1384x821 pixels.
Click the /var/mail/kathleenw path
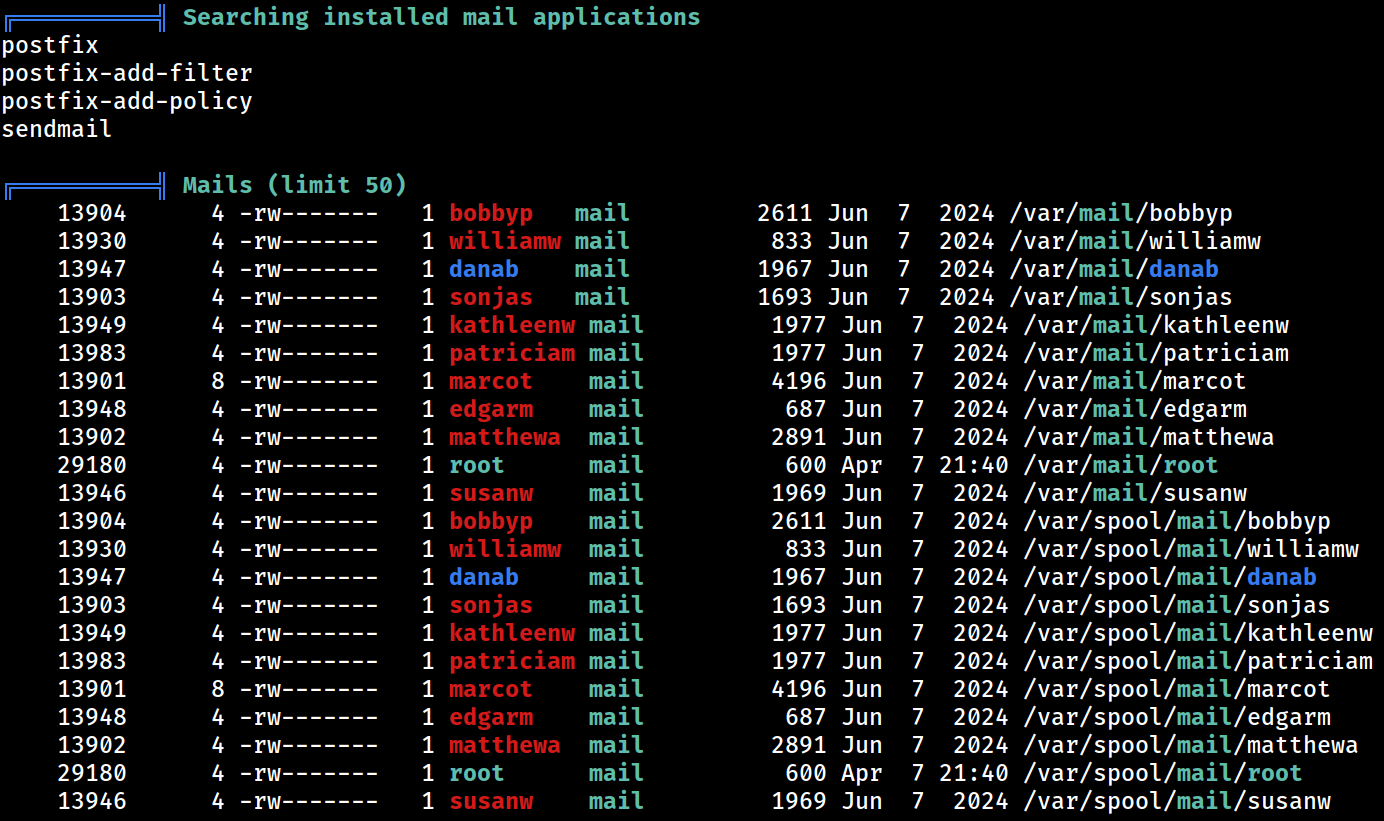click(1156, 325)
